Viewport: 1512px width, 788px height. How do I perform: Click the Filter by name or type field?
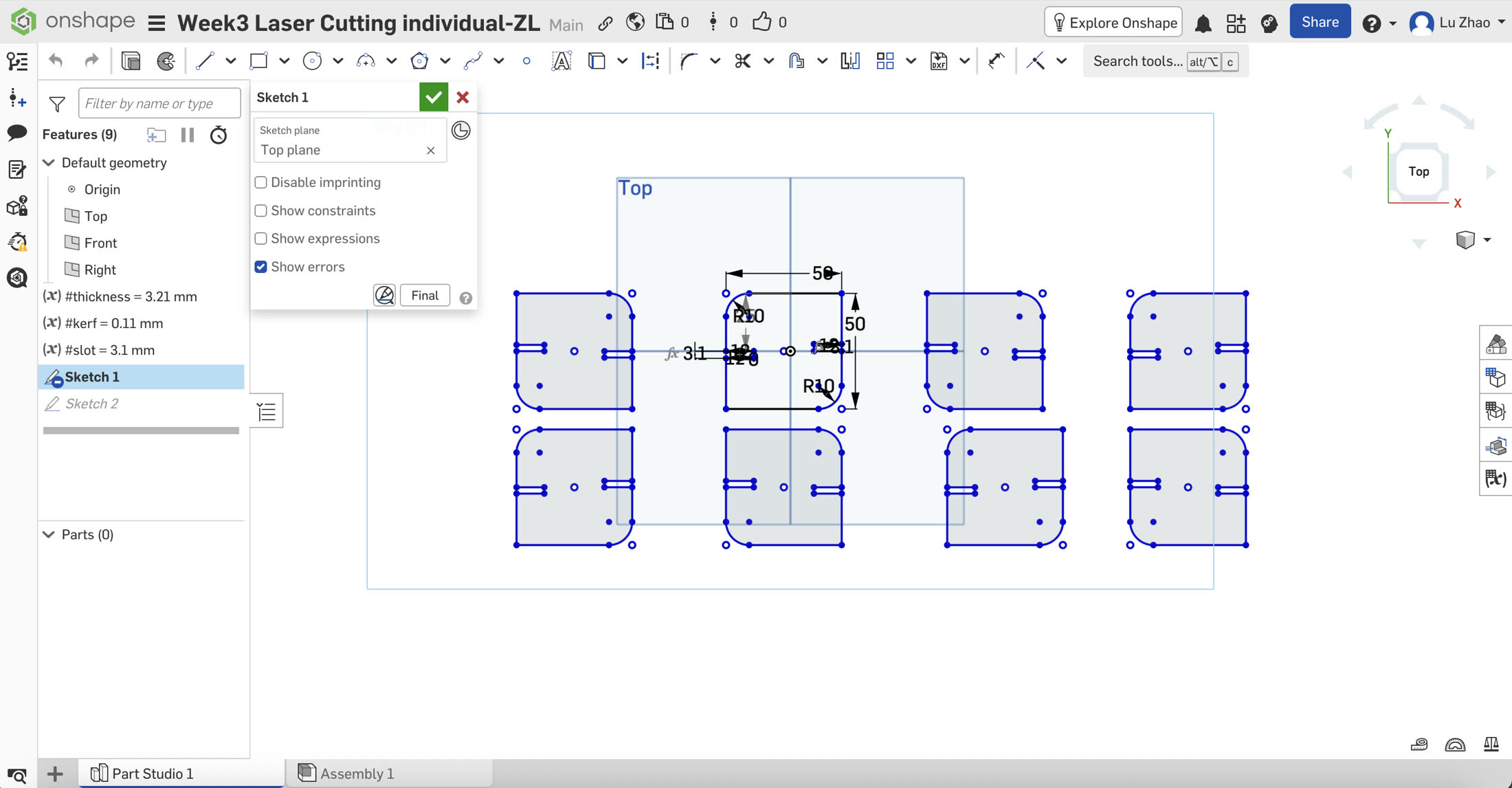tap(159, 103)
